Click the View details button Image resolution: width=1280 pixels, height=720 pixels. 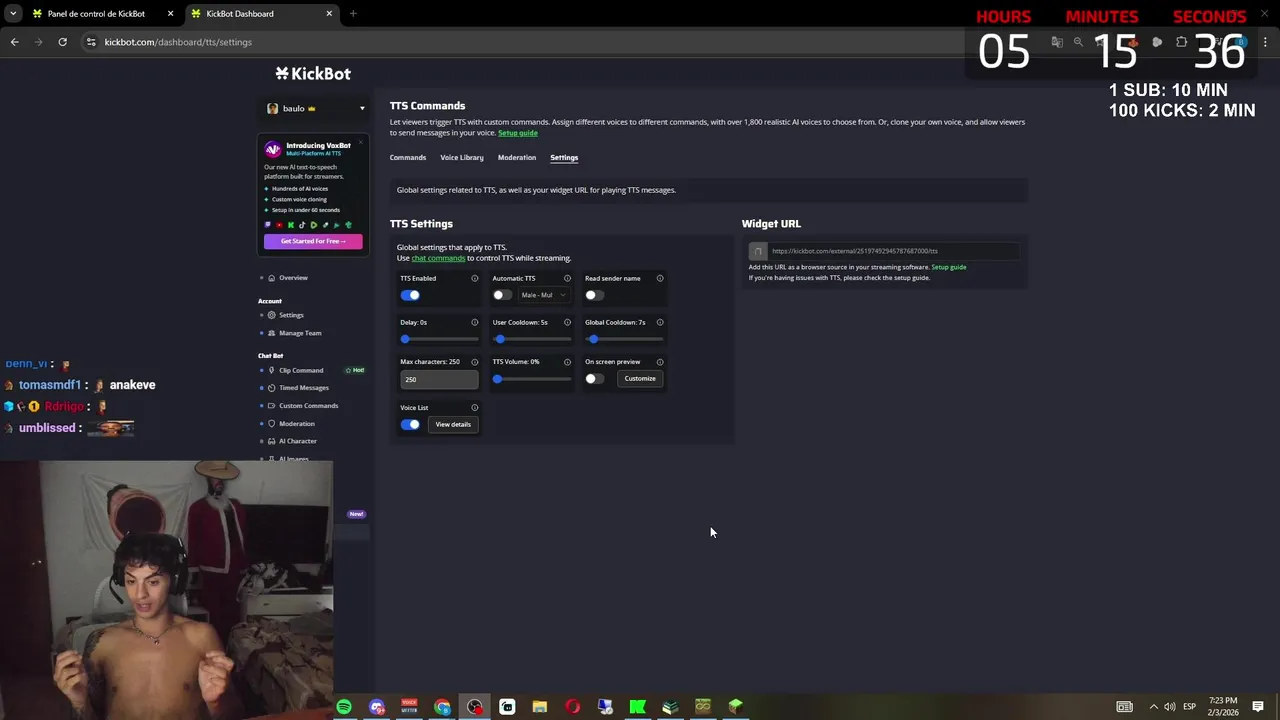click(x=453, y=424)
